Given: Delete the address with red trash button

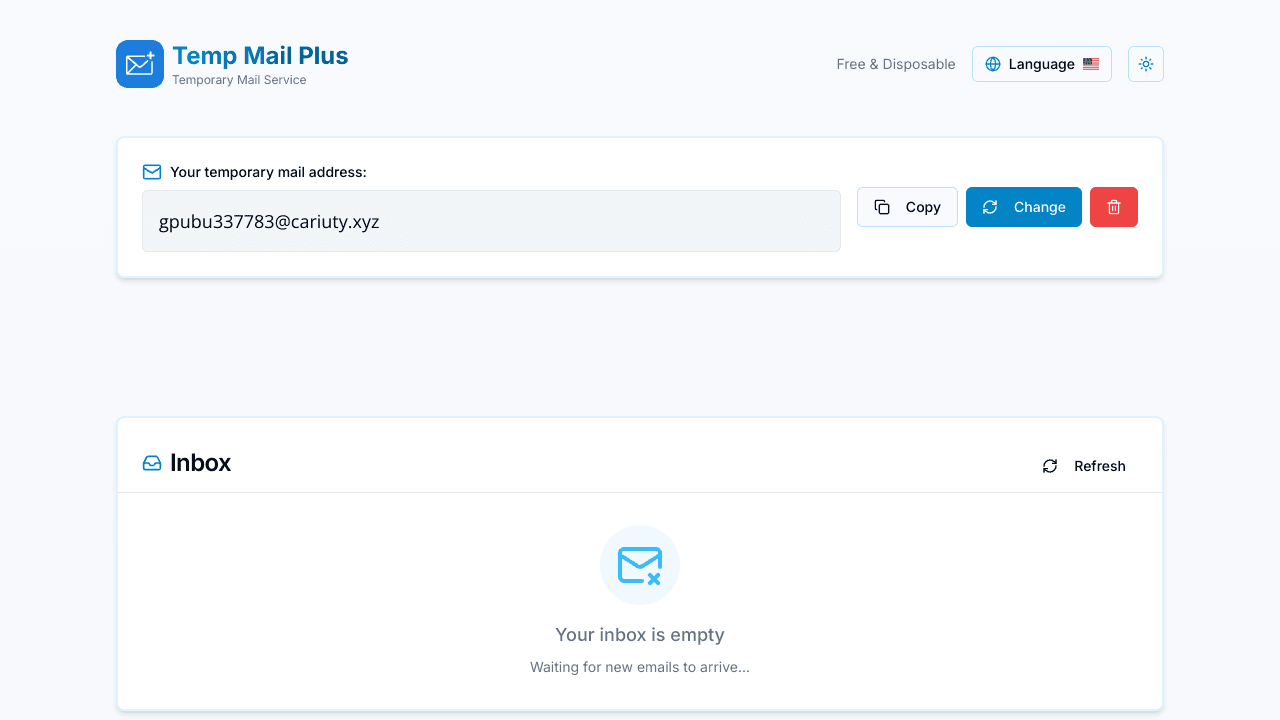Looking at the screenshot, I should click(x=1114, y=207).
